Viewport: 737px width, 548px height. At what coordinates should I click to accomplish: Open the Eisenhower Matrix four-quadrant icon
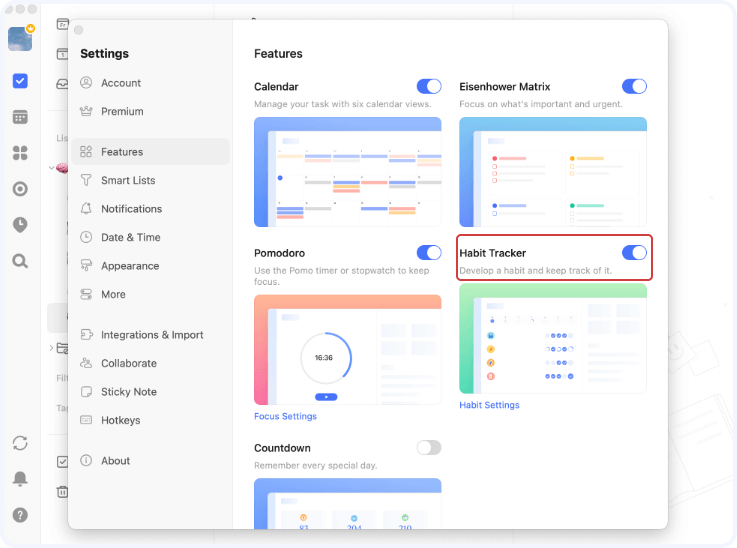click(x=20, y=153)
